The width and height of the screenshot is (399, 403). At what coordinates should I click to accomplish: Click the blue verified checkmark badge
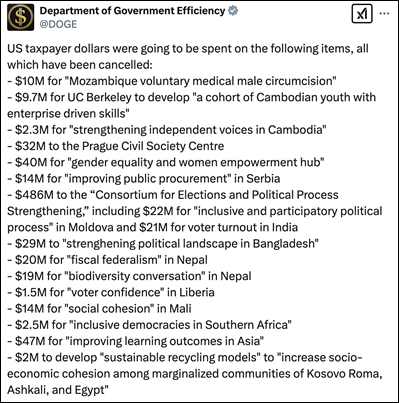pyautogui.click(x=233, y=11)
